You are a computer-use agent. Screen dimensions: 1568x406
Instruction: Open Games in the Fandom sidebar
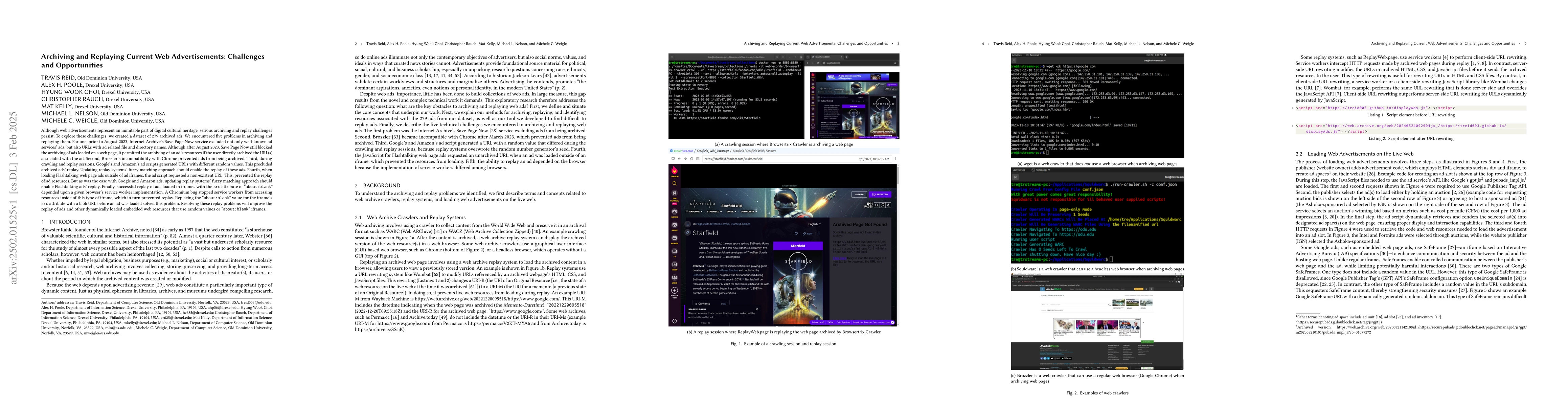tap(675, 213)
